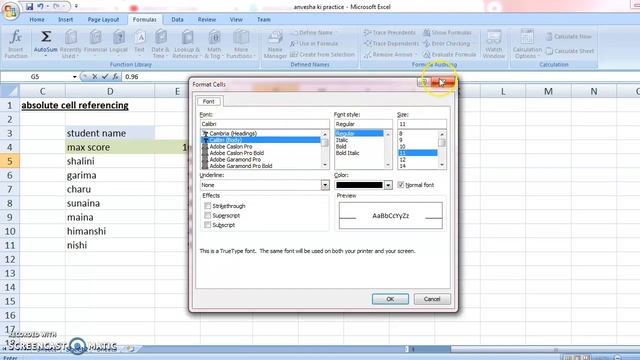Screen dimensions: 640x360
Task: Open Recently Used functions
Action: [71, 44]
